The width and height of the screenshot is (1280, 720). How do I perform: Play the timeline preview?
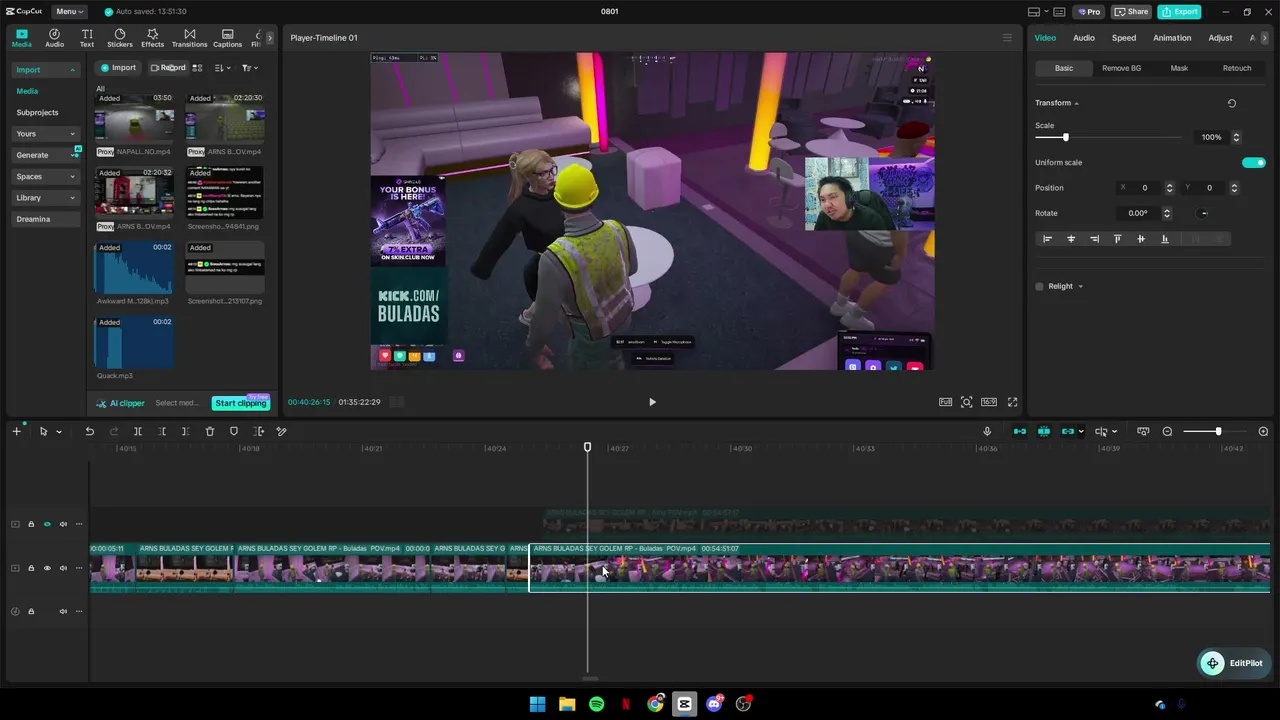(652, 402)
